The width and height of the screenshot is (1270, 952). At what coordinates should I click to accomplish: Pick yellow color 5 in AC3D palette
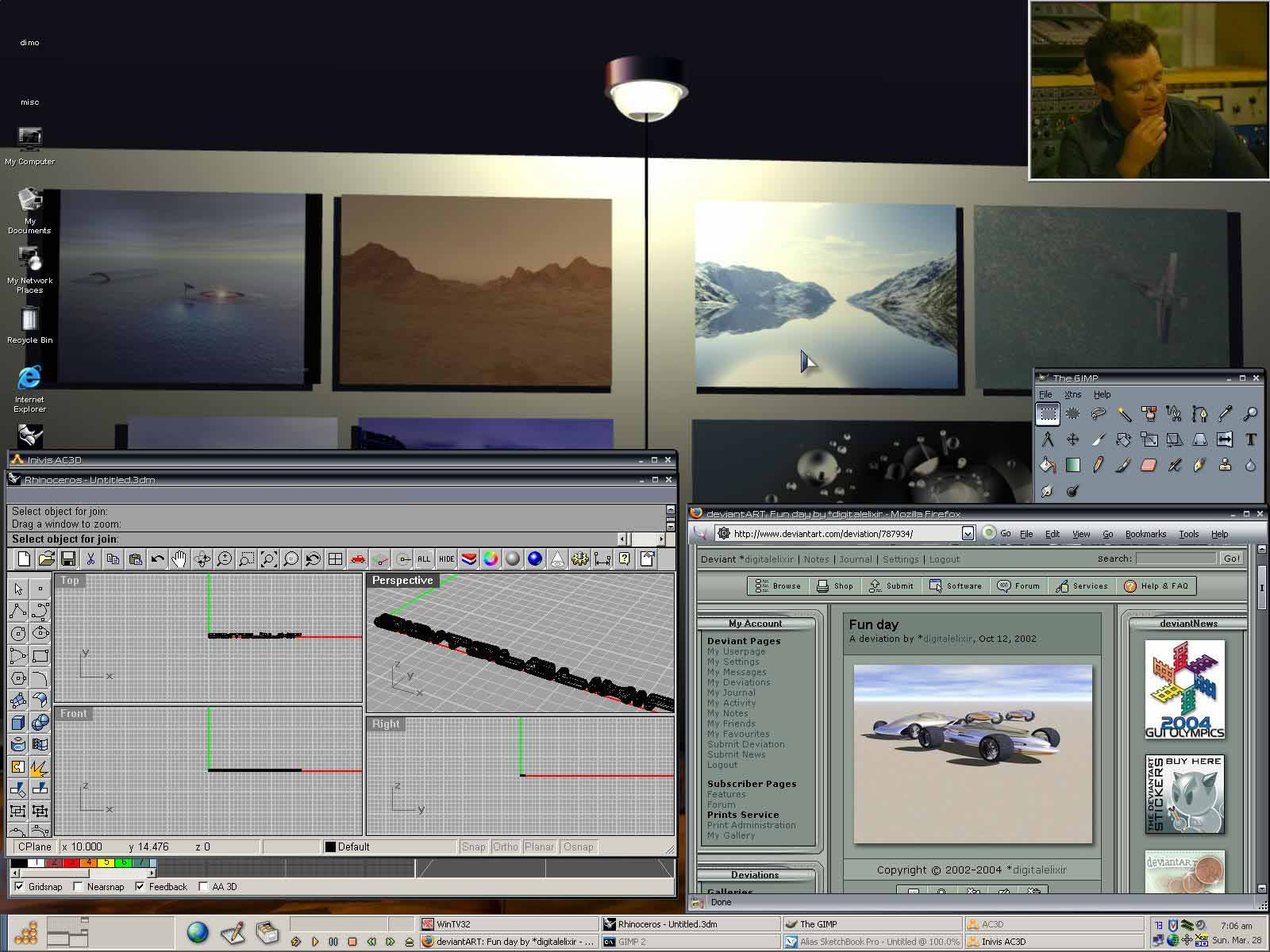click(x=106, y=862)
